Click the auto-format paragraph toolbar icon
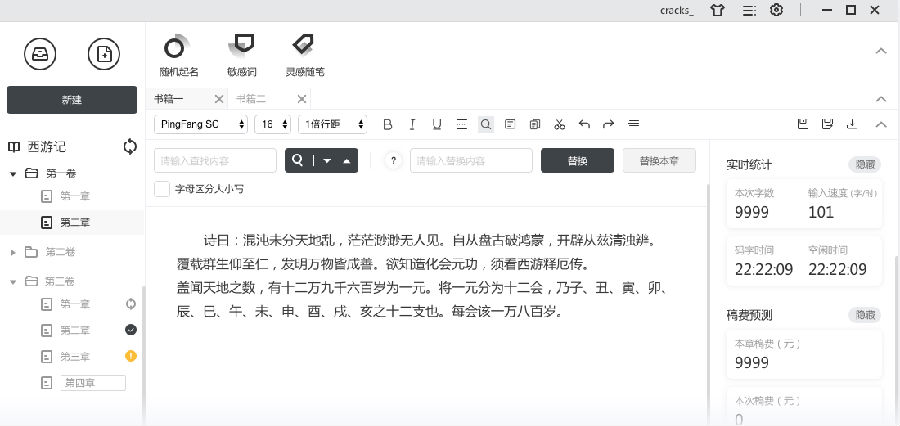 coord(510,124)
